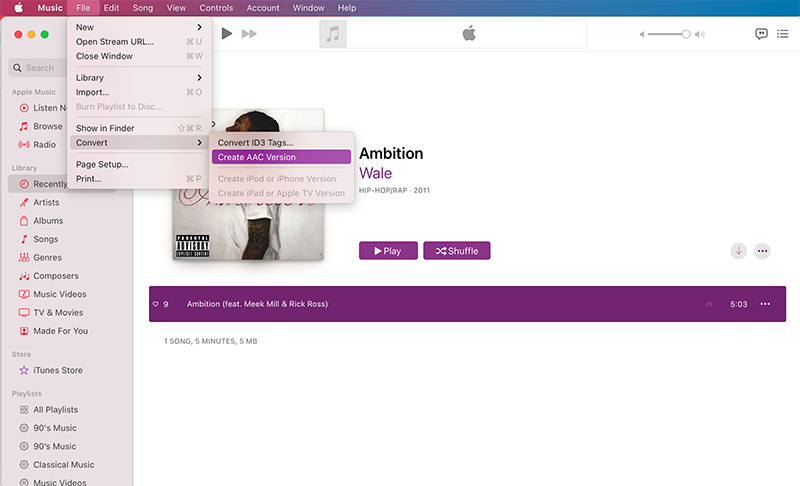Click the lyrics speech bubble icon

761,34
